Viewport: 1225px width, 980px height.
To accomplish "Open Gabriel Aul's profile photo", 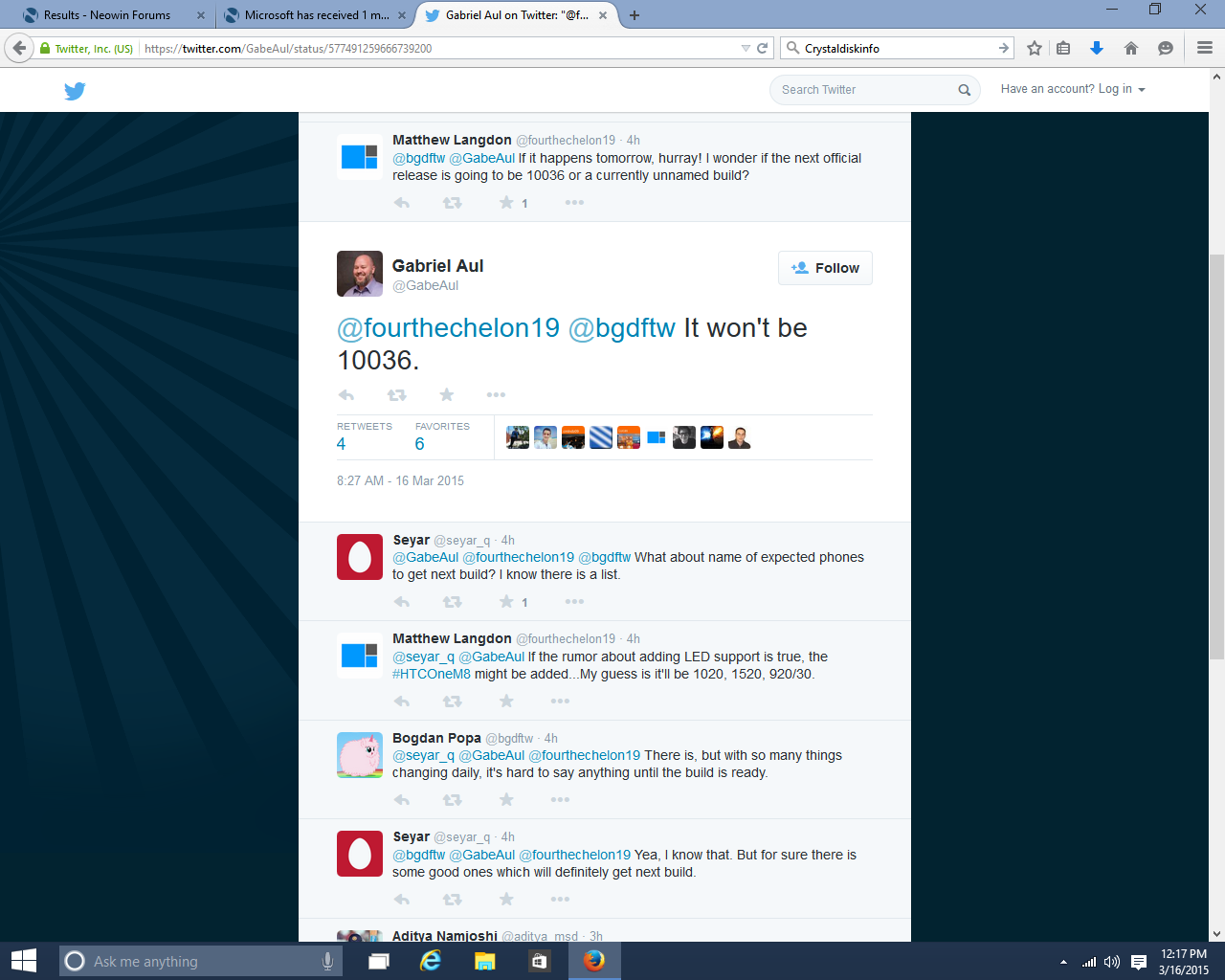I will [360, 274].
